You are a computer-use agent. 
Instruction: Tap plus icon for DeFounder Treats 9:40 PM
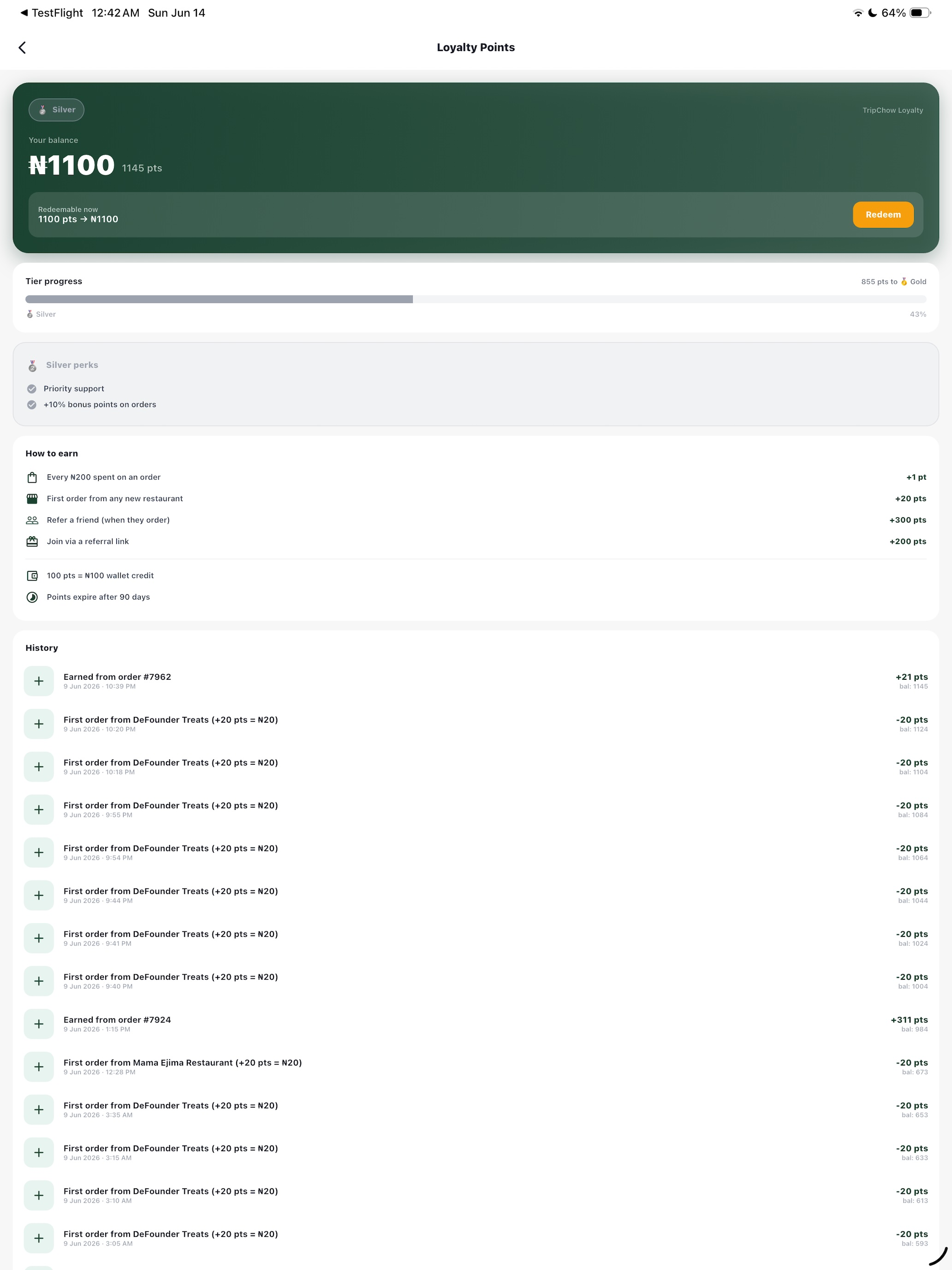tap(39, 981)
